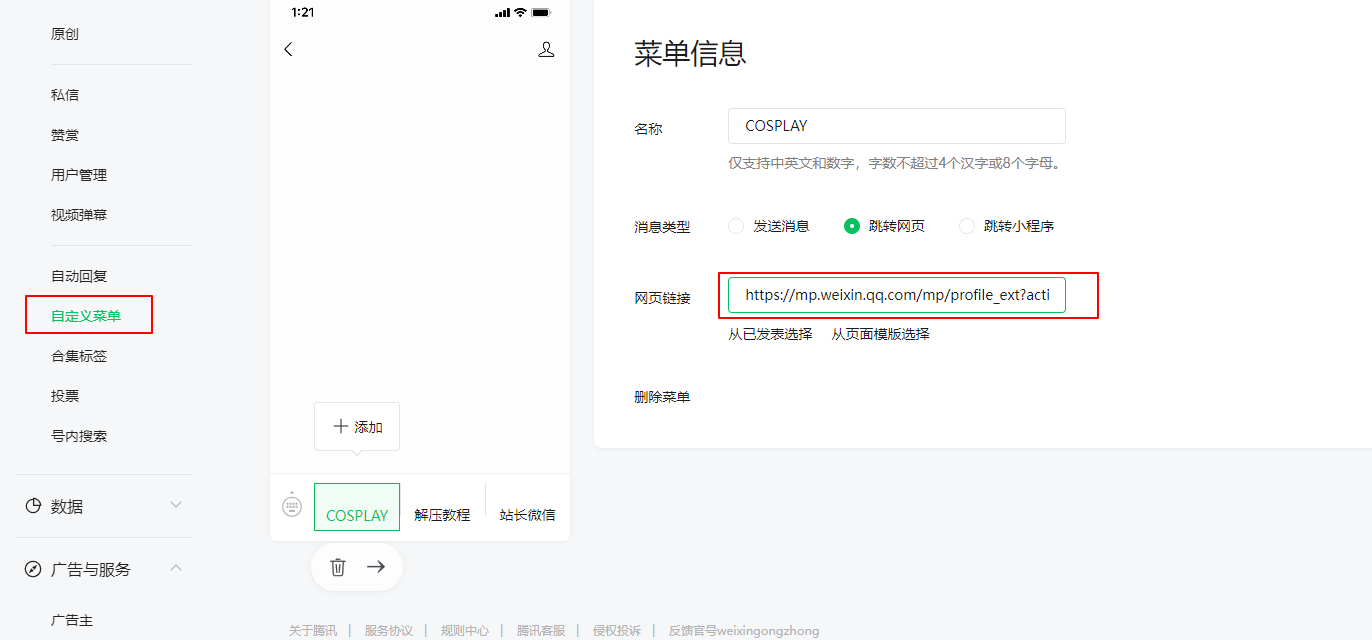Click the 数据 pie chart icon

pos(33,506)
